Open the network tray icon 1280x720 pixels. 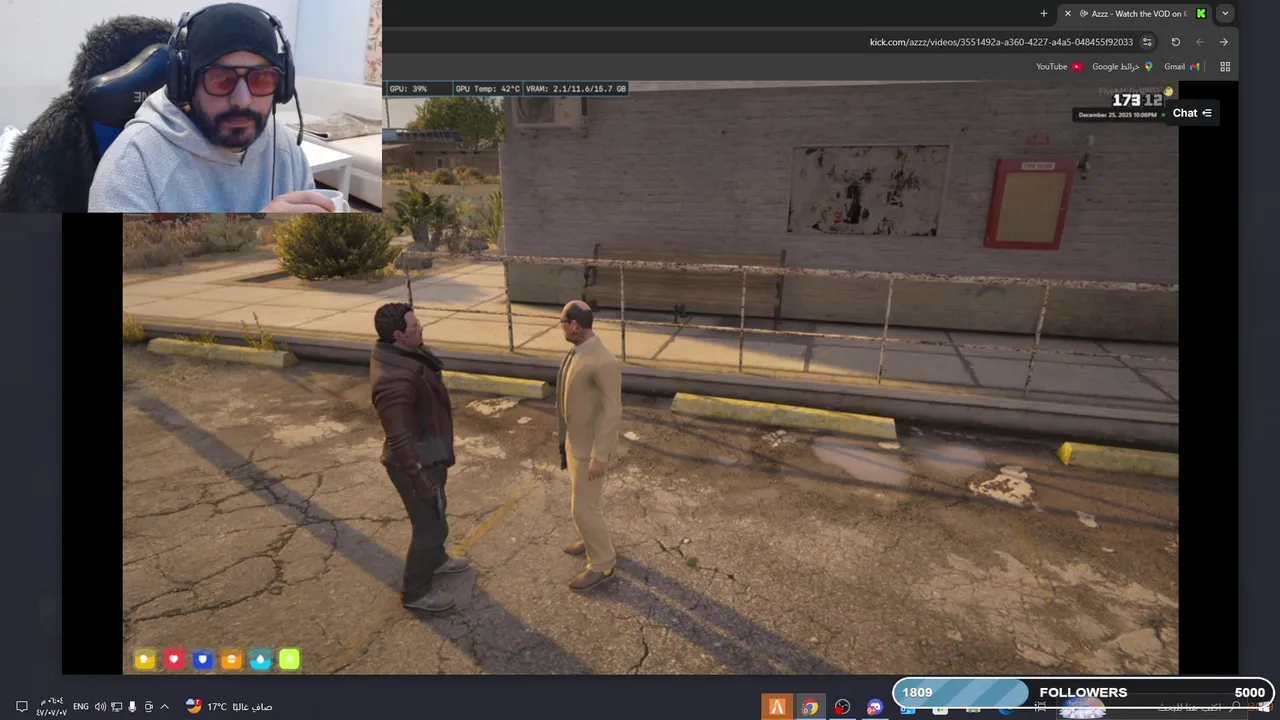click(116, 706)
